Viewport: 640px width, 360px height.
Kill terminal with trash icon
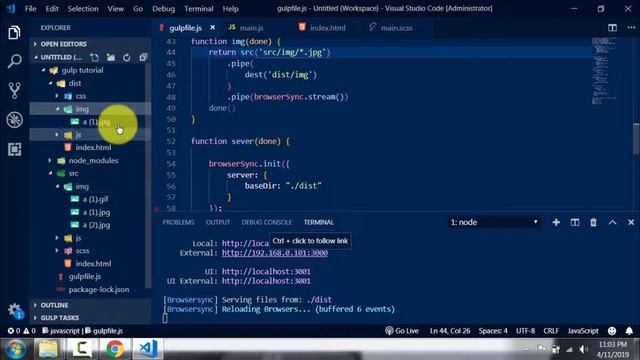(593, 222)
